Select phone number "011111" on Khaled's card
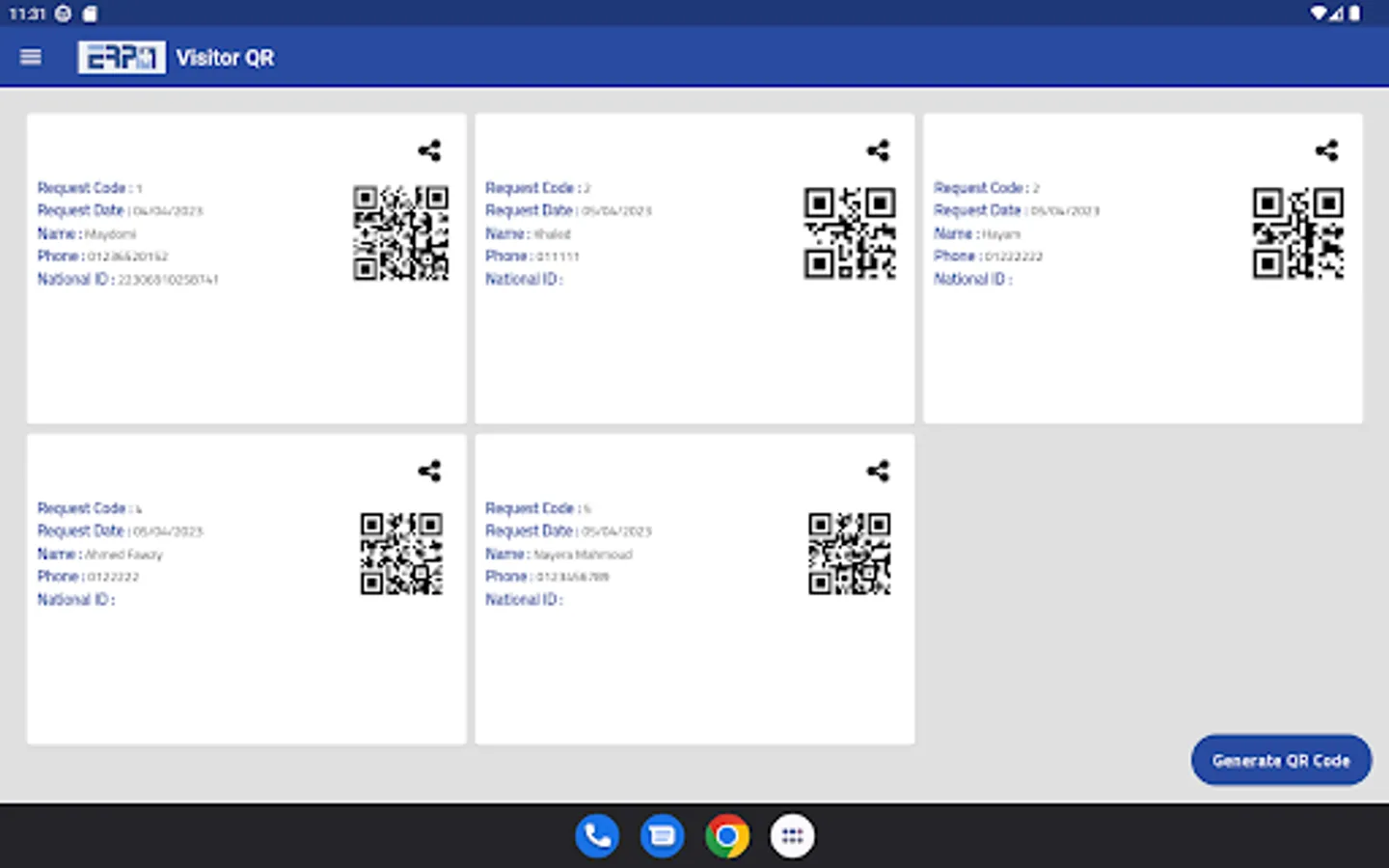 [558, 257]
